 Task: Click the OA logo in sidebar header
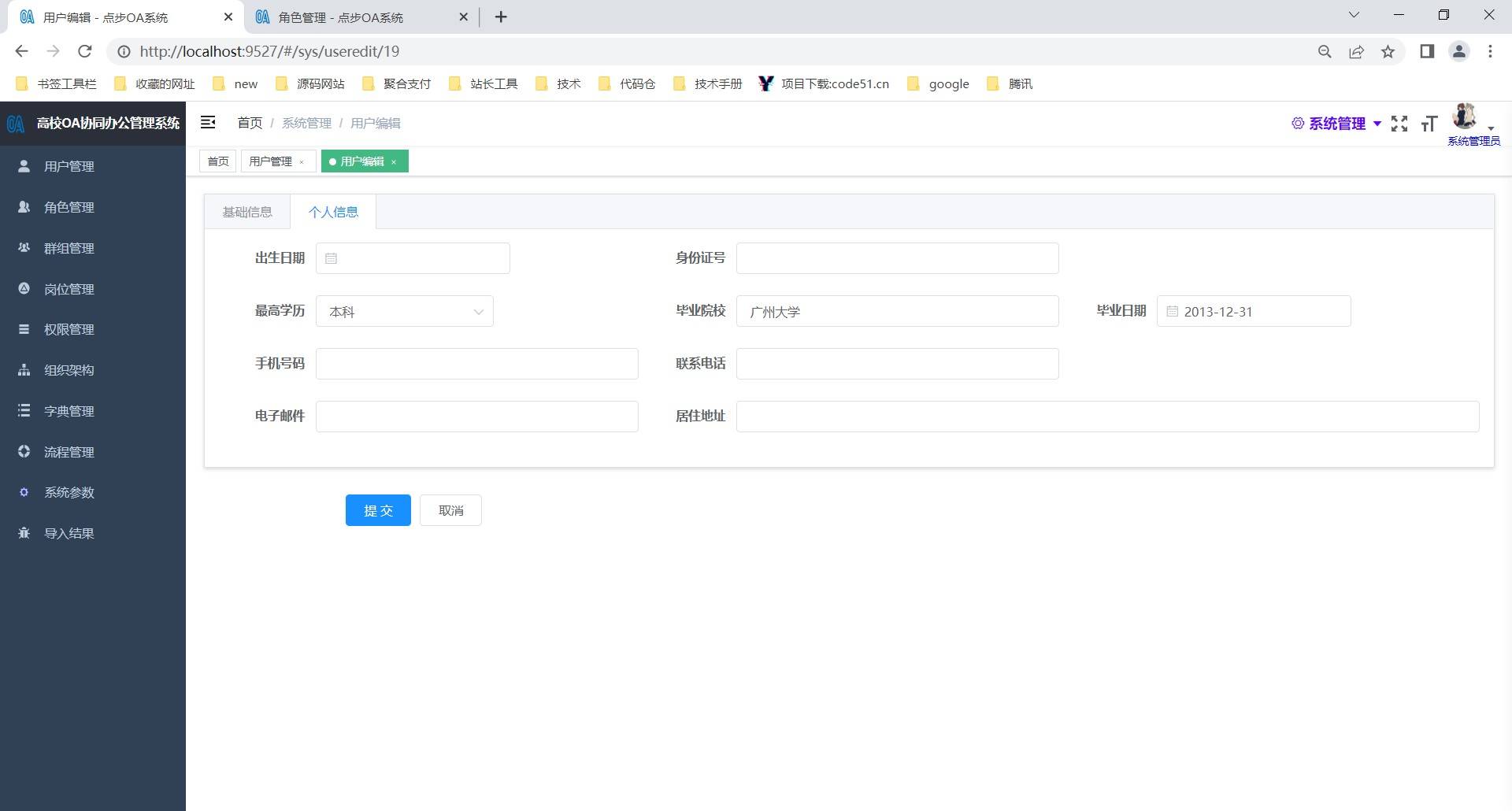coord(16,123)
